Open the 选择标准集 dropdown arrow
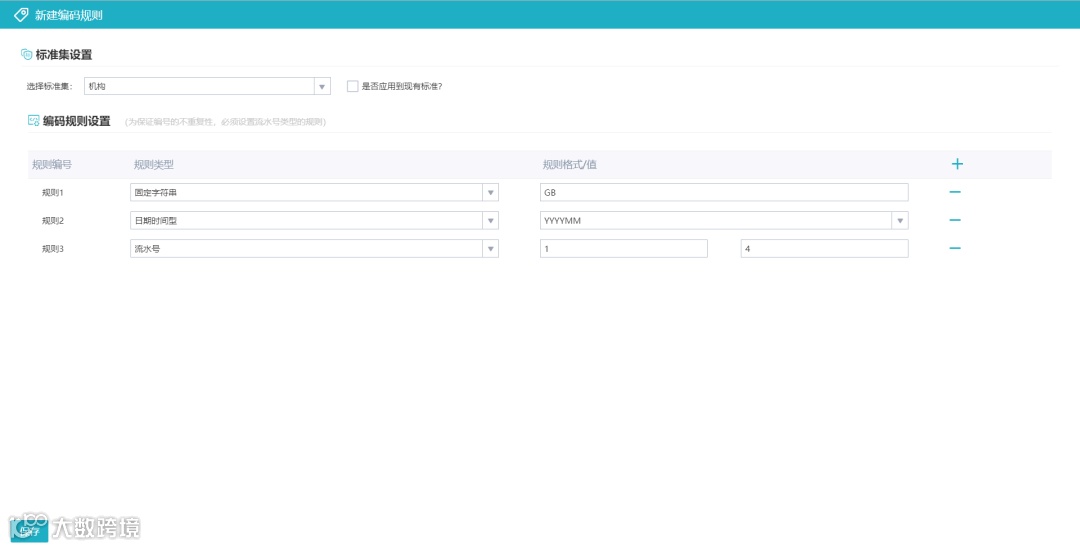Viewport: 1080px width, 547px height. coord(322,86)
